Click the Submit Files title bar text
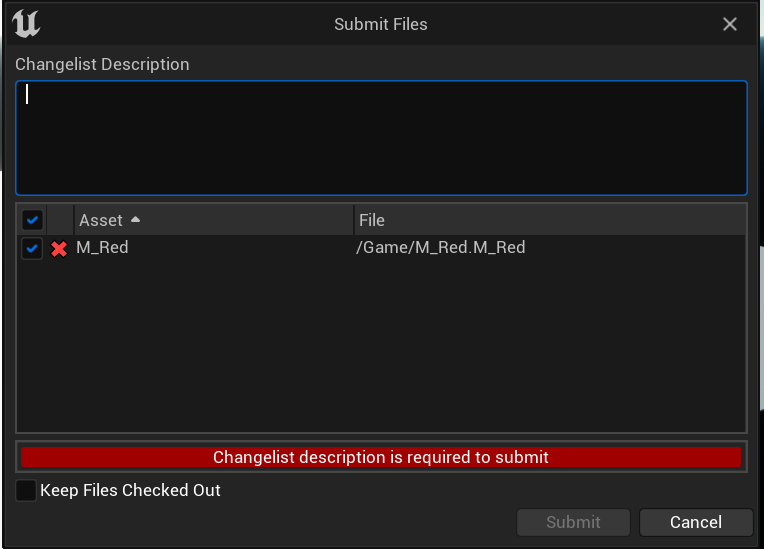The width and height of the screenshot is (764, 549). (381, 24)
